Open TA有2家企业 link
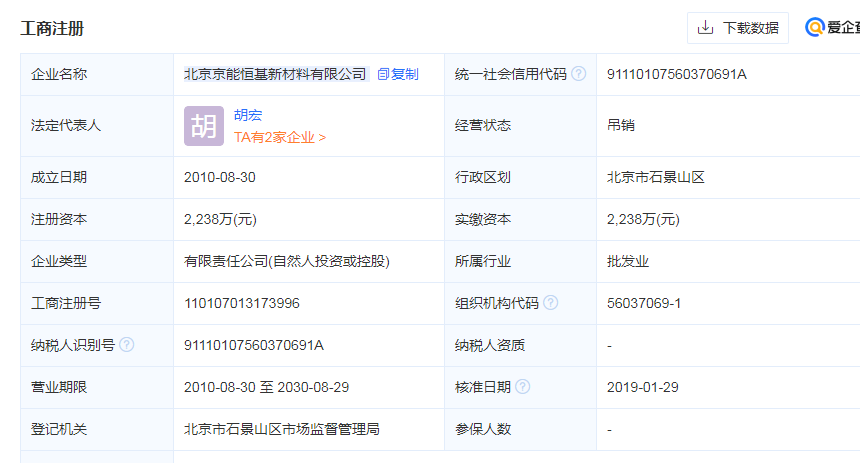This screenshot has width=860, height=463. click(280, 137)
